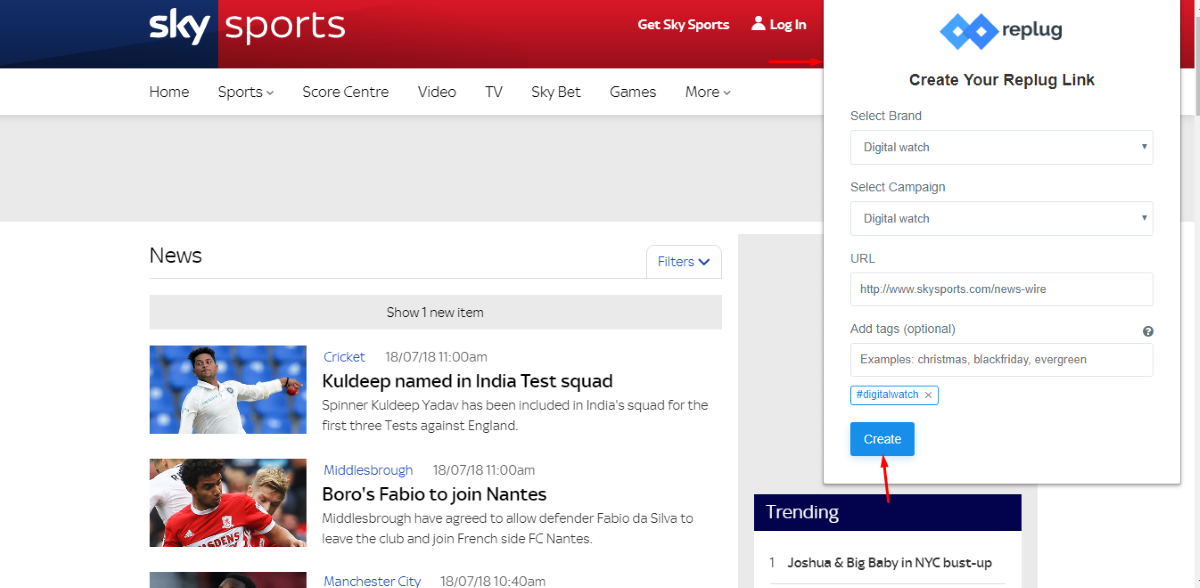Click the Log In link

click(x=788, y=24)
